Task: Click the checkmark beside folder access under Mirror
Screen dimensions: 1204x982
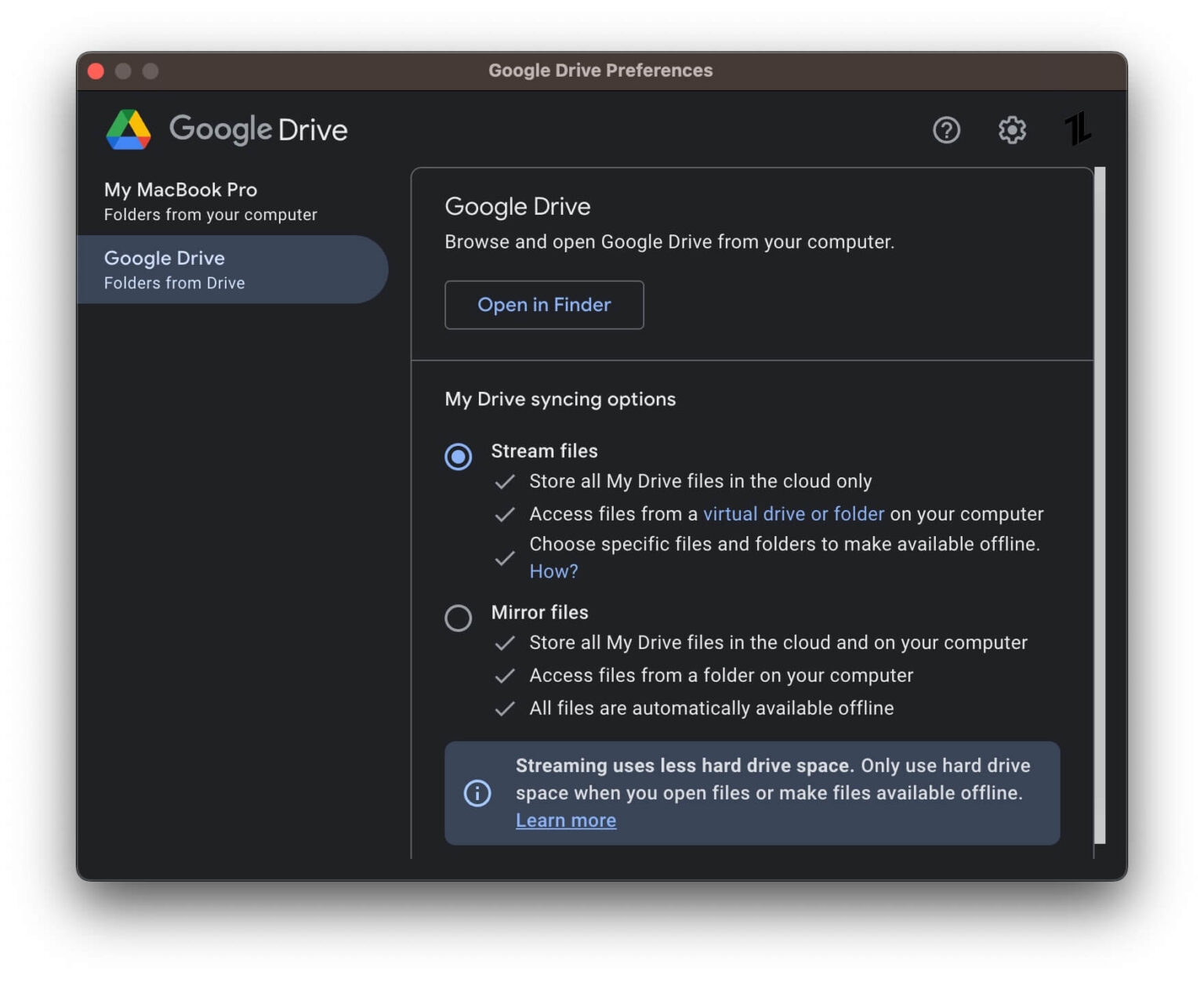Action: coord(506,676)
